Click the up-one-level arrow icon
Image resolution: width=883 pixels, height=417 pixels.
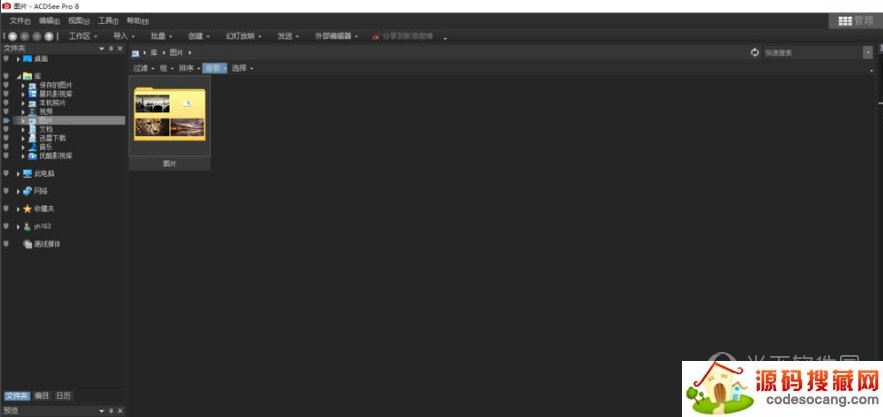pos(49,36)
